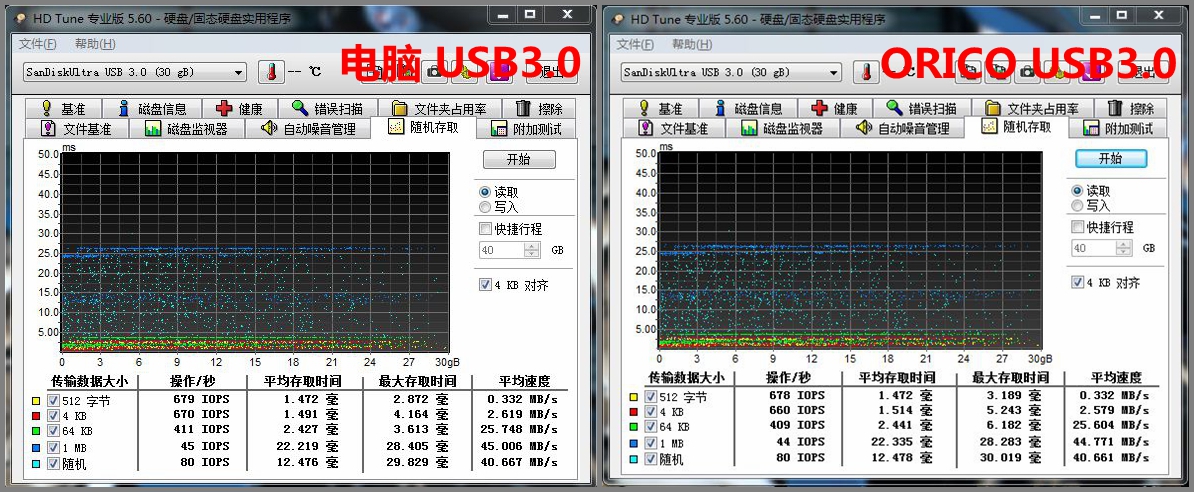The height and width of the screenshot is (492, 1194).
Task: Click 文件夹占用率 folder icon in ORICO window
Action: 992,108
